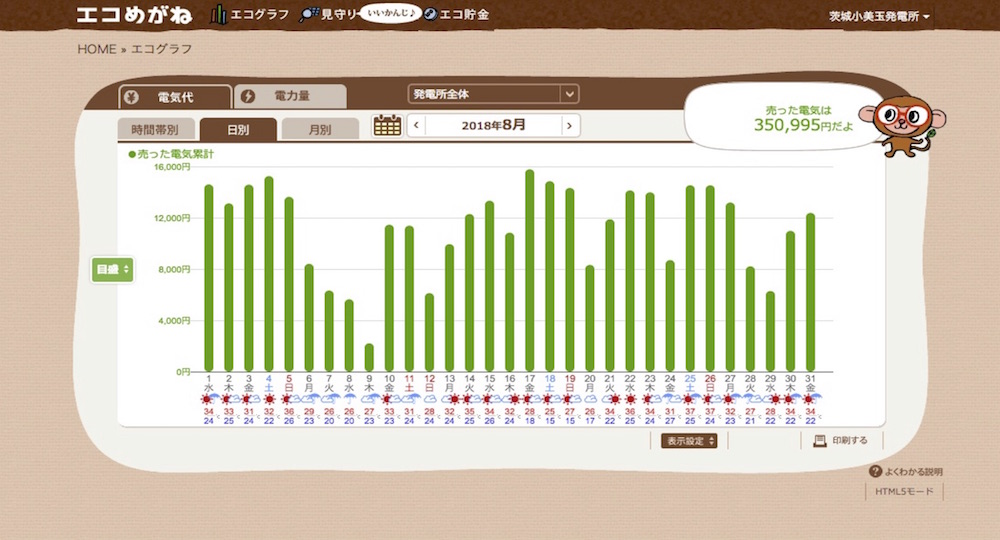Click the weather icon for August 1

tap(208, 399)
